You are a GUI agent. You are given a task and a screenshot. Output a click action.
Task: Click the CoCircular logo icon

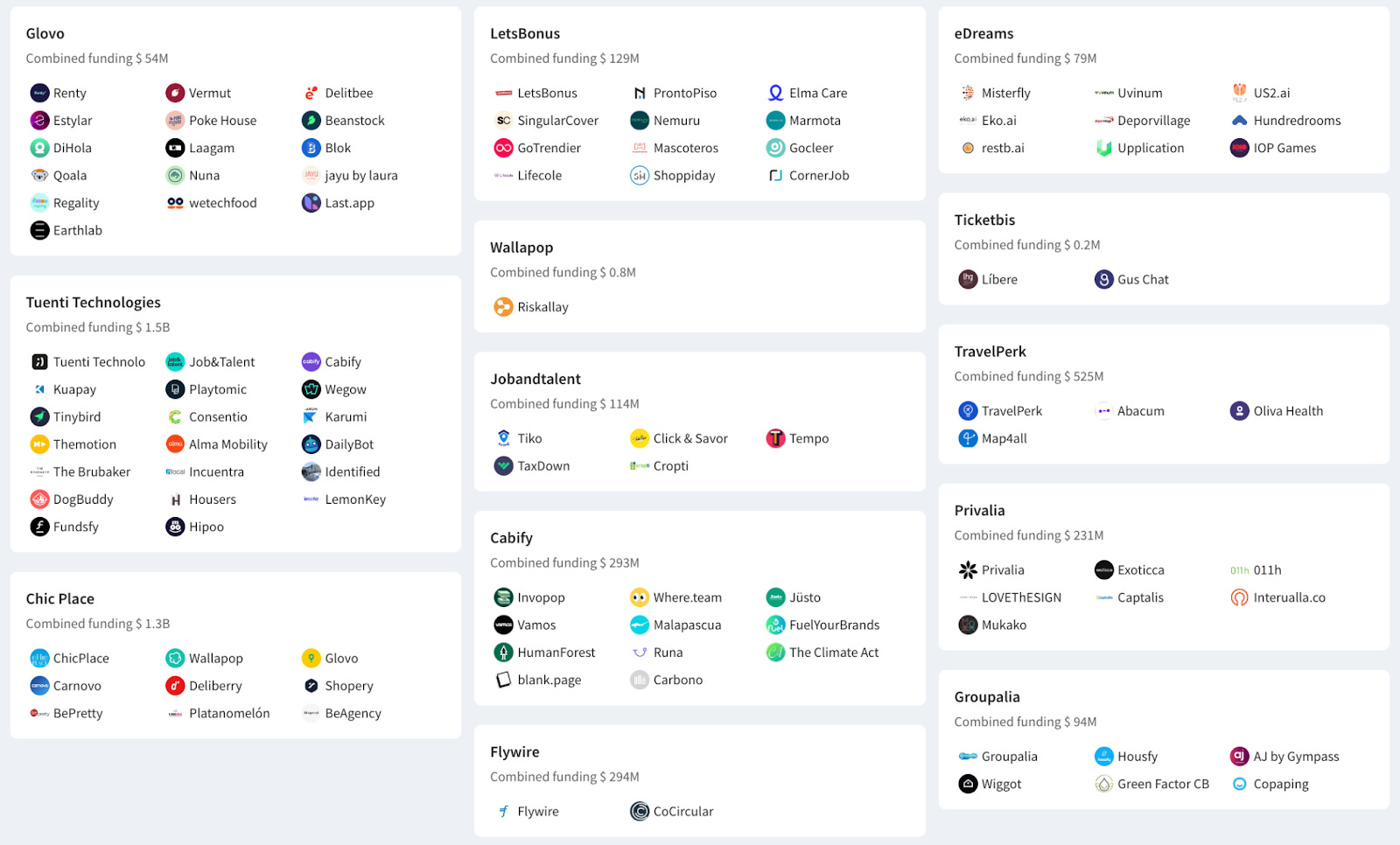click(640, 812)
